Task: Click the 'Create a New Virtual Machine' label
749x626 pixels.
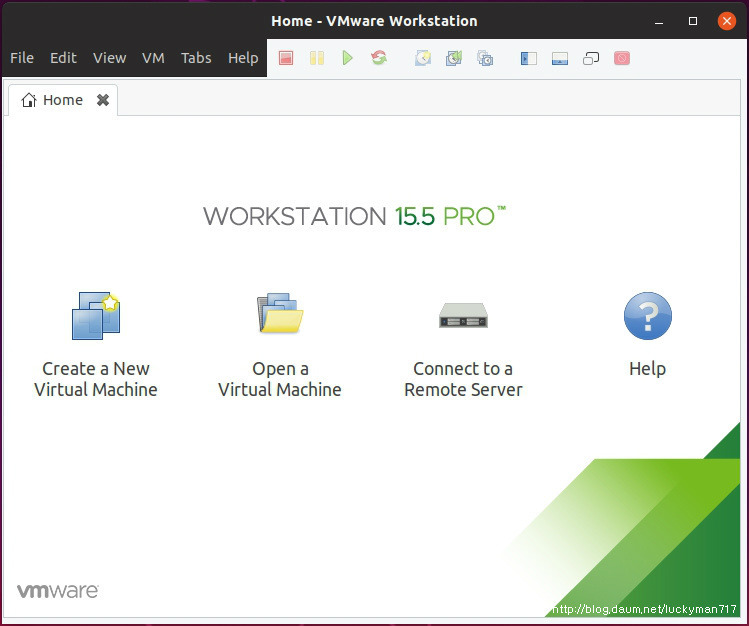Action: tap(96, 379)
